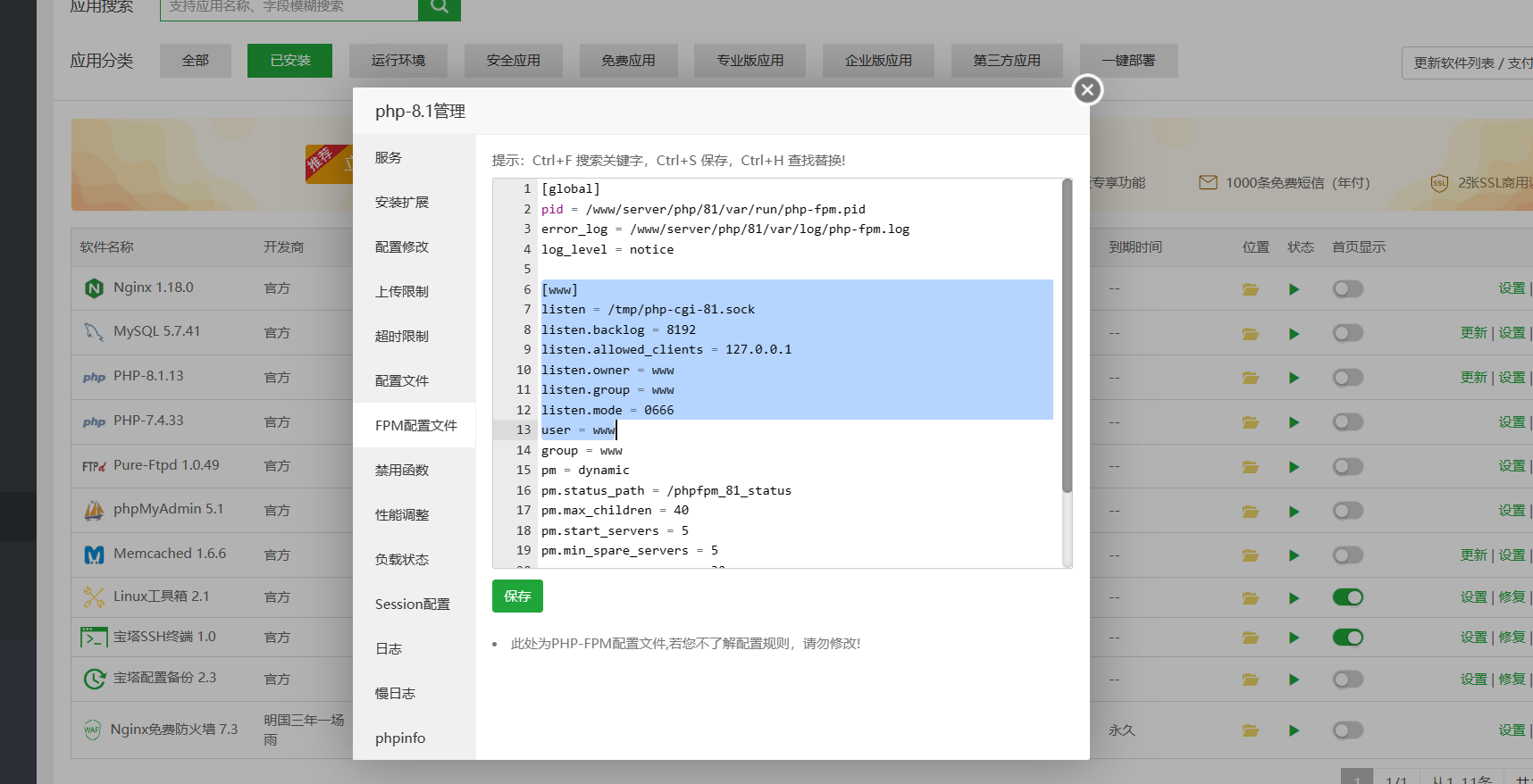Click the status play icon for phpMyAdmin
This screenshot has width=1533, height=784.
coord(1294,512)
